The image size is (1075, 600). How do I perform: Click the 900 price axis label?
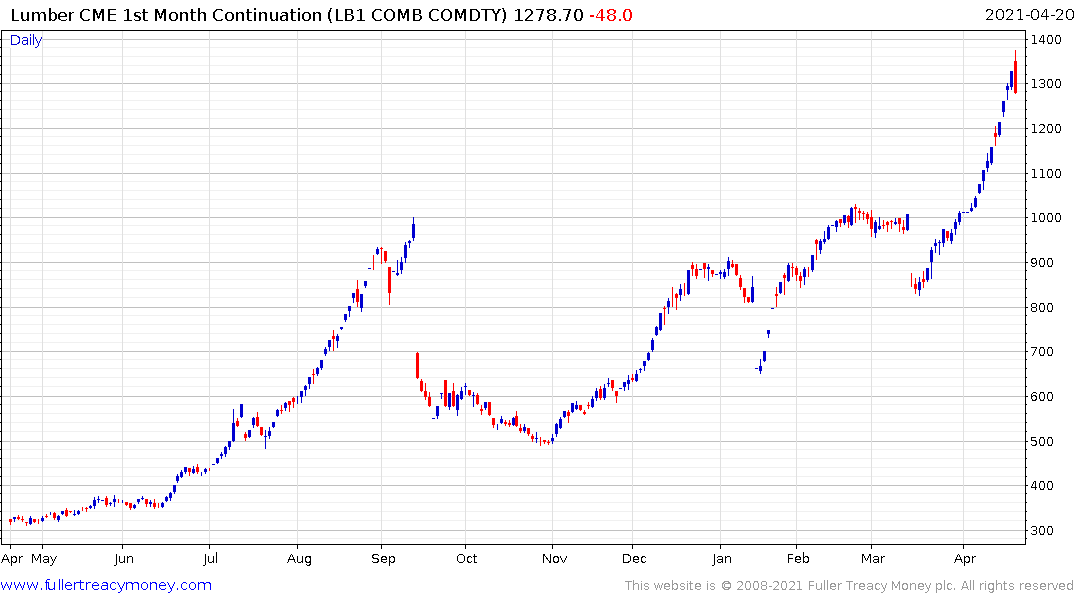click(1042, 263)
